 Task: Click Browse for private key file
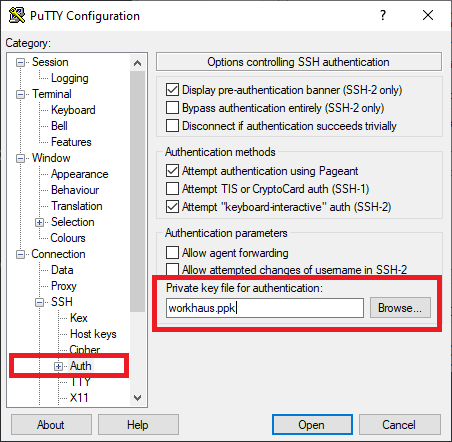400,308
